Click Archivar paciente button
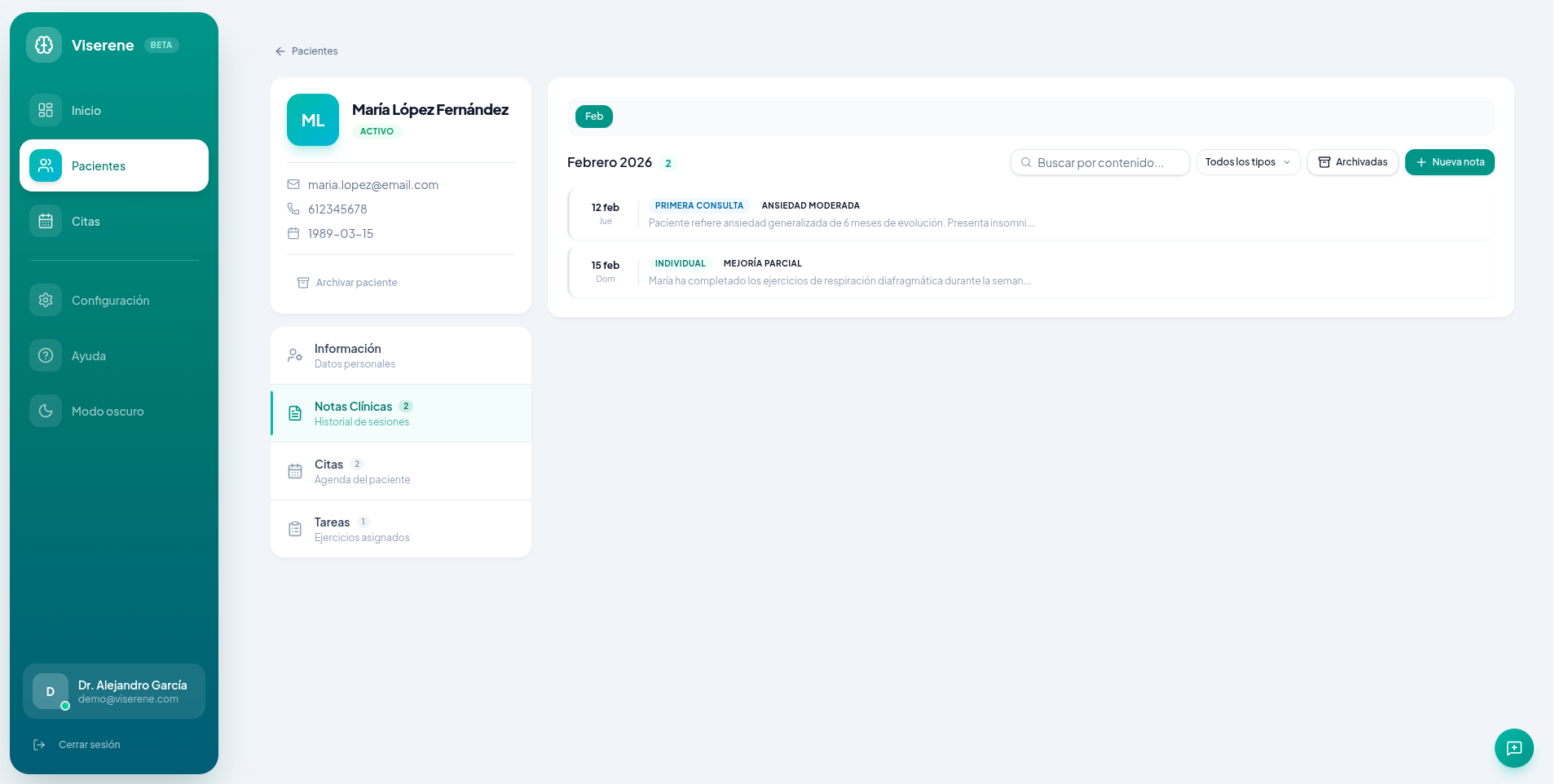Image resolution: width=1560 pixels, height=784 pixels. [x=347, y=283]
